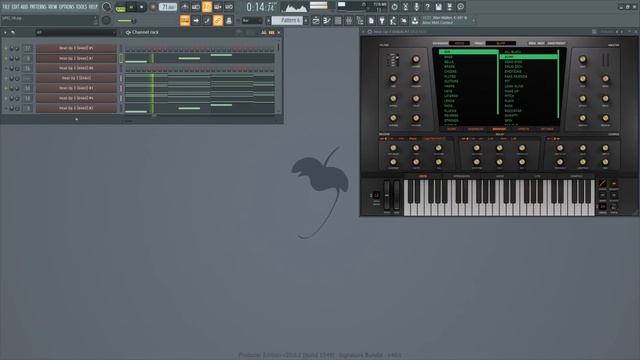Open the plugin window menu arrow

tap(363, 31)
